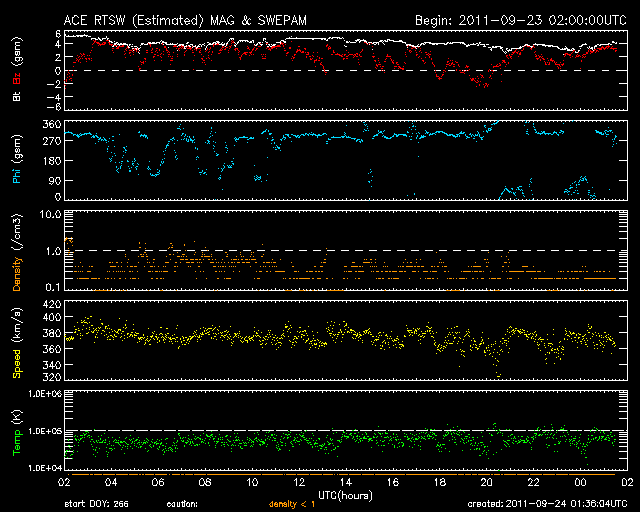Select the 'Temp (K)' axis label

[17, 433]
